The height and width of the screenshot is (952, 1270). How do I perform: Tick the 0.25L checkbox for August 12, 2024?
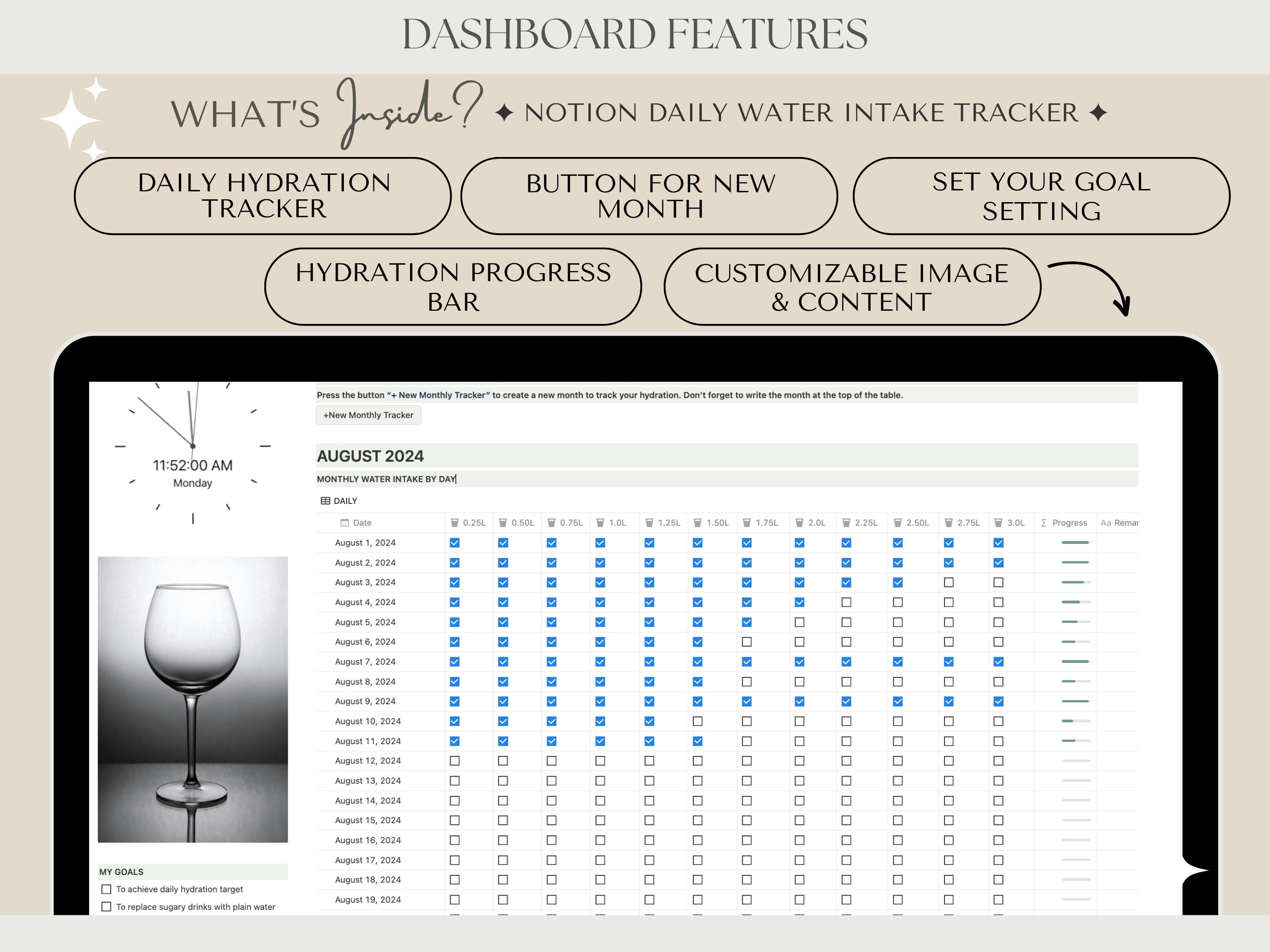(x=454, y=760)
